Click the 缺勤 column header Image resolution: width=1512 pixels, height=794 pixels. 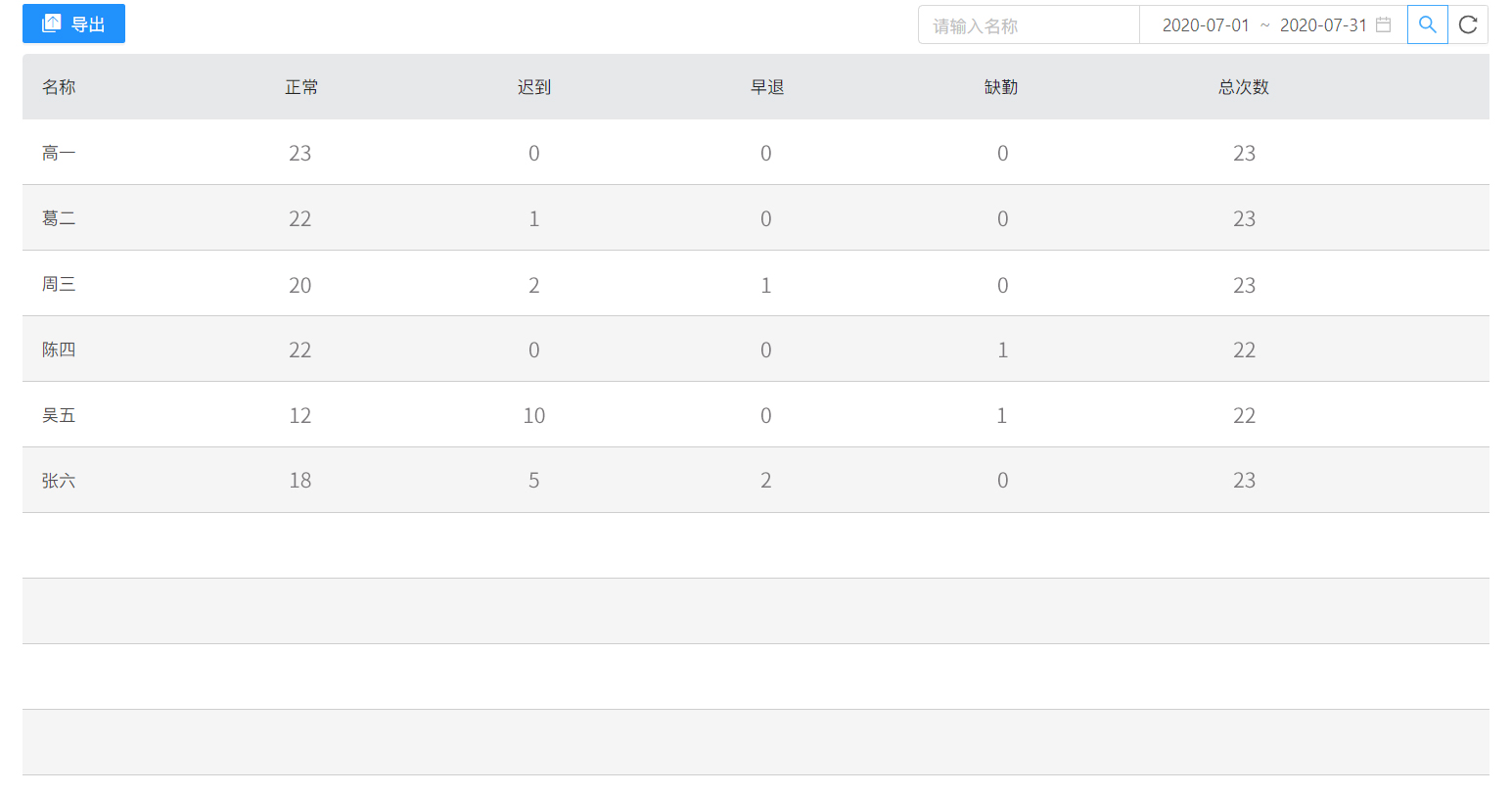tap(1001, 87)
